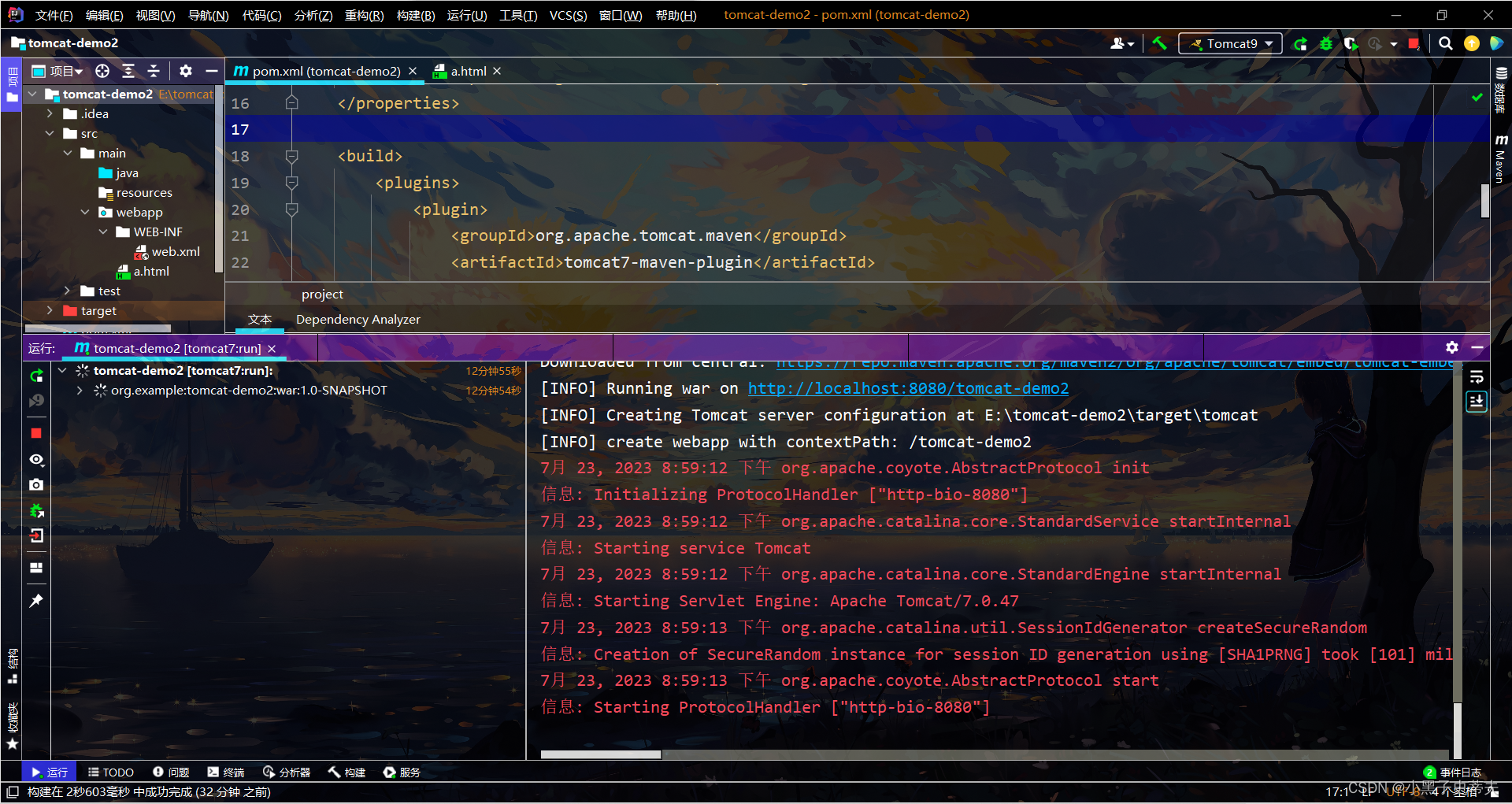Collapse the tomcat-demo2 project root
This screenshot has height=804, width=1512.
click(x=32, y=94)
